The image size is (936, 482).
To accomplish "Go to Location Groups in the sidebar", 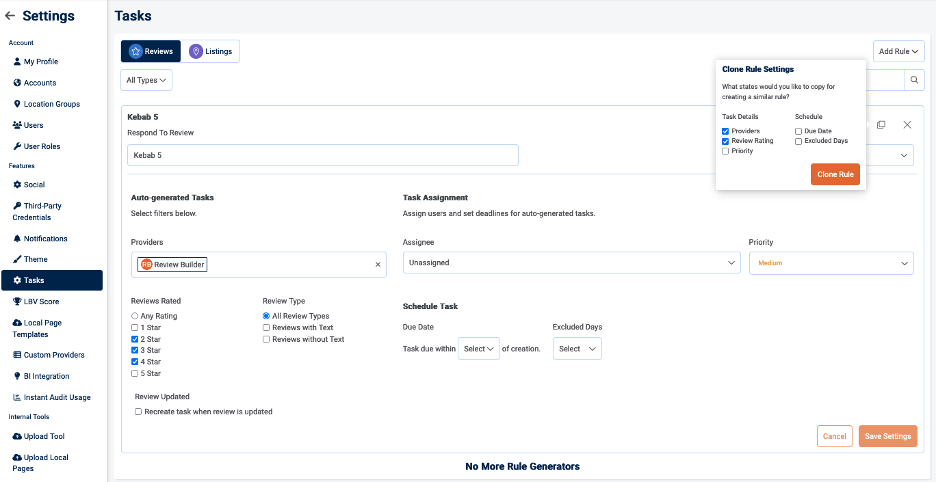I will click(51, 104).
